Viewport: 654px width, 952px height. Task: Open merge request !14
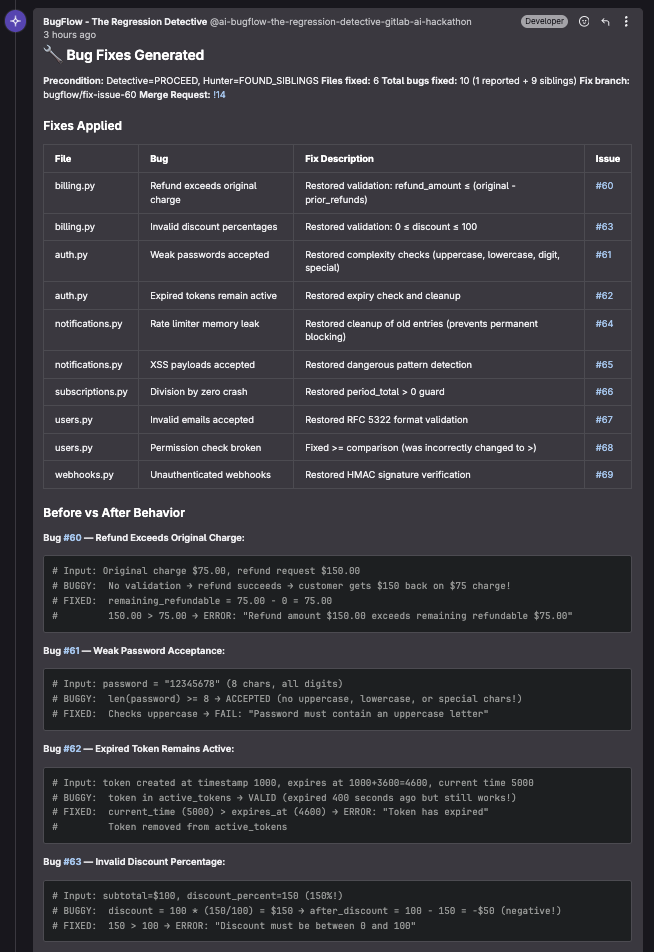(219, 94)
